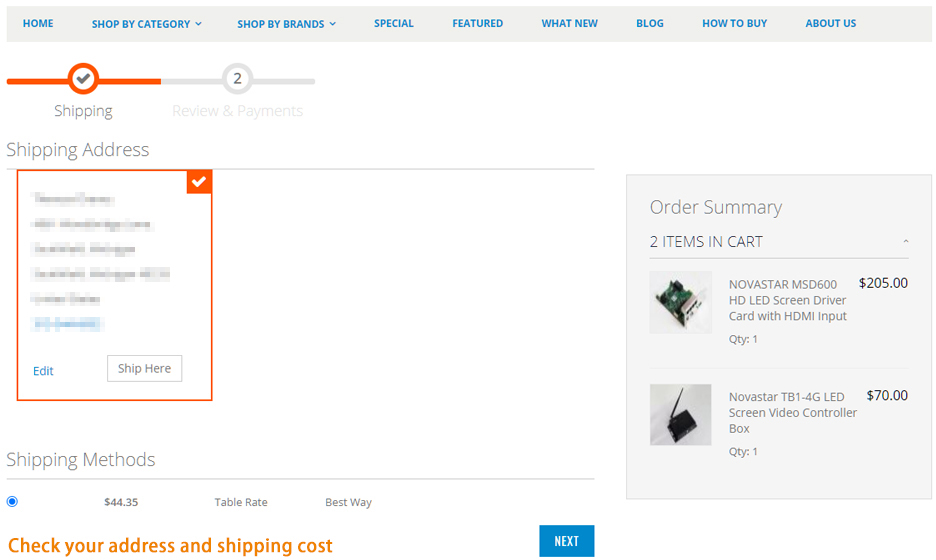The width and height of the screenshot is (936, 560).
Task: Click the Ship Here button
Action: [x=144, y=368]
